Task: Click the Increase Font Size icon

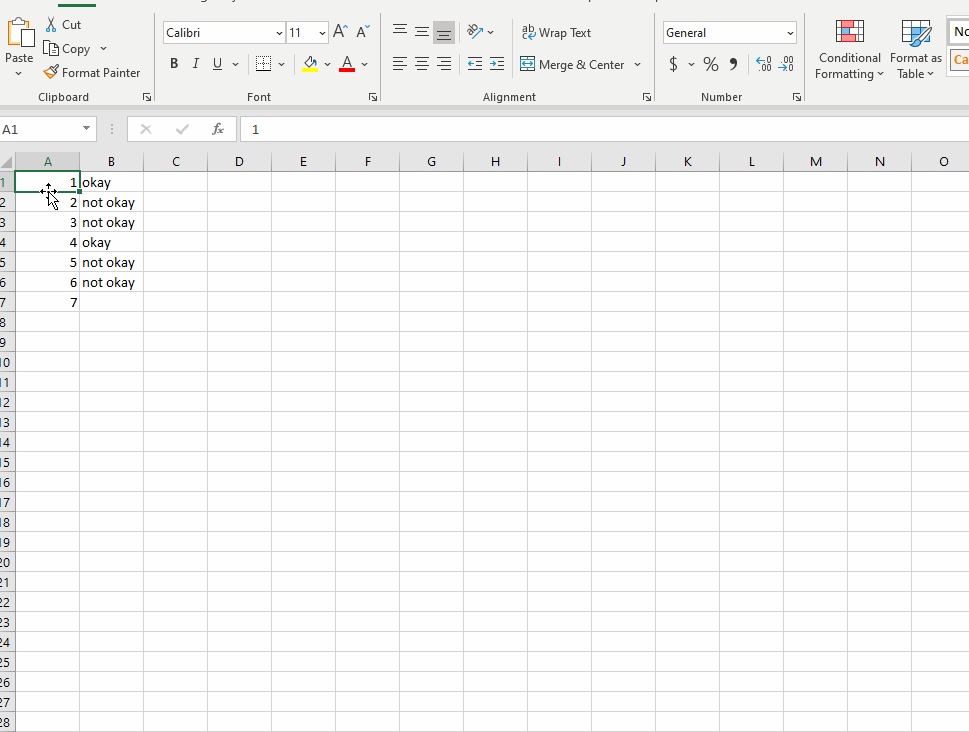Action: click(x=341, y=31)
